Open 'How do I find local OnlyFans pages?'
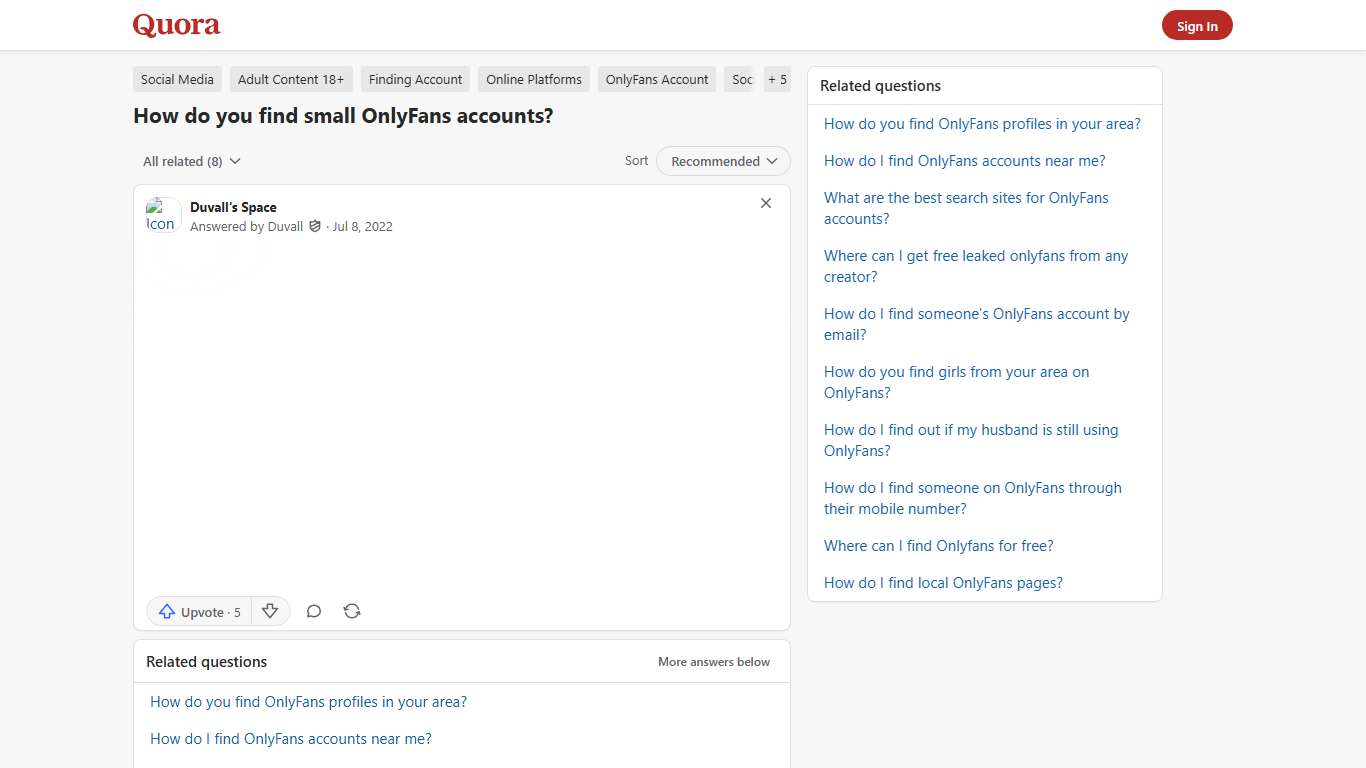This screenshot has height=768, width=1366. (x=943, y=583)
